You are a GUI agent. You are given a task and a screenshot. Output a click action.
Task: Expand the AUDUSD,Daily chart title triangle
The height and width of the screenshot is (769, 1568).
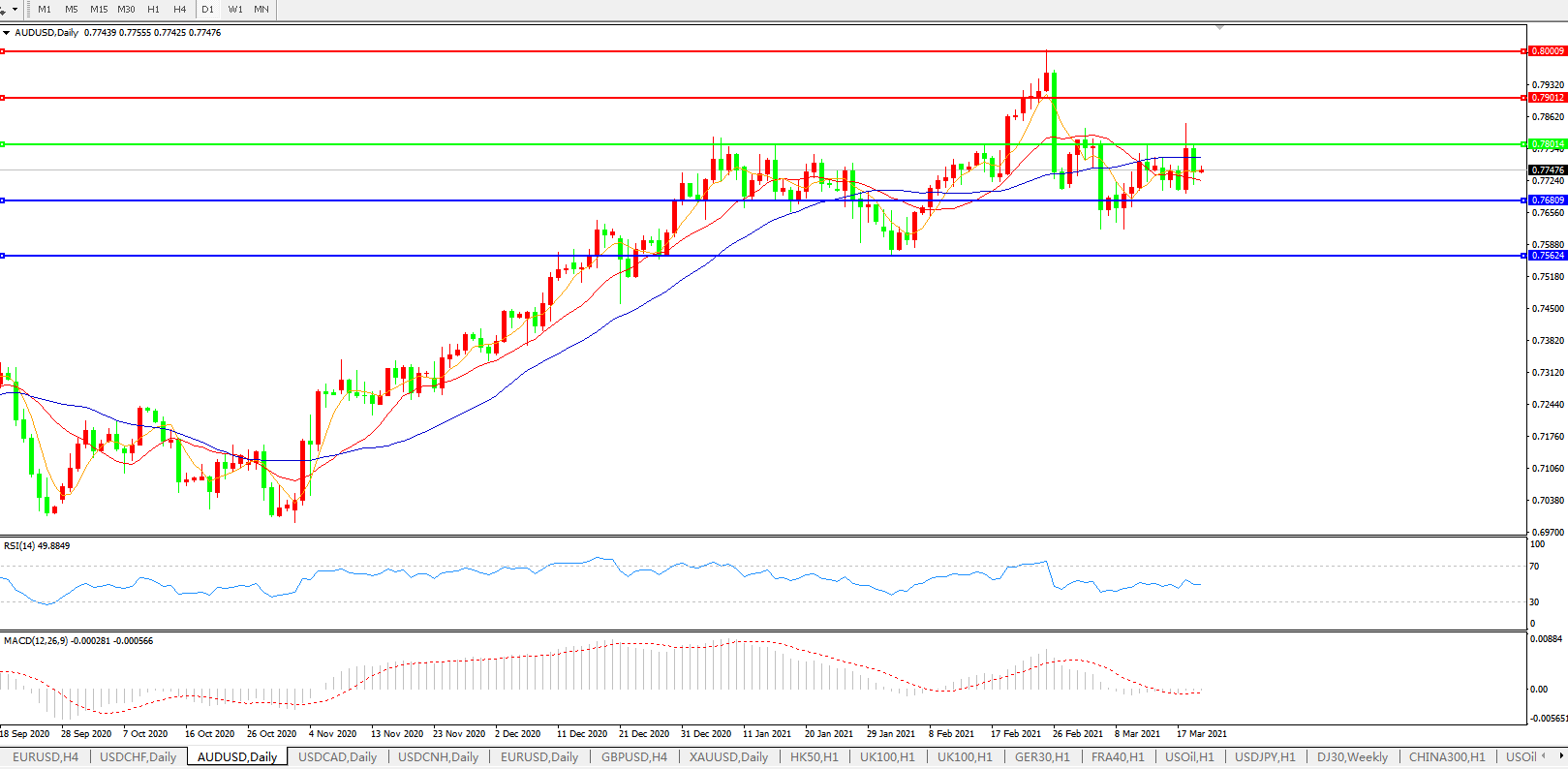coord(7,33)
